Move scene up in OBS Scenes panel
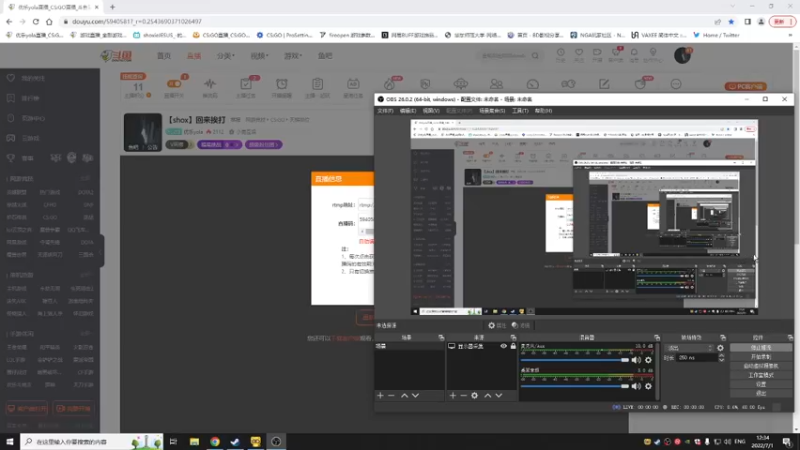The height and width of the screenshot is (450, 800). 404,395
